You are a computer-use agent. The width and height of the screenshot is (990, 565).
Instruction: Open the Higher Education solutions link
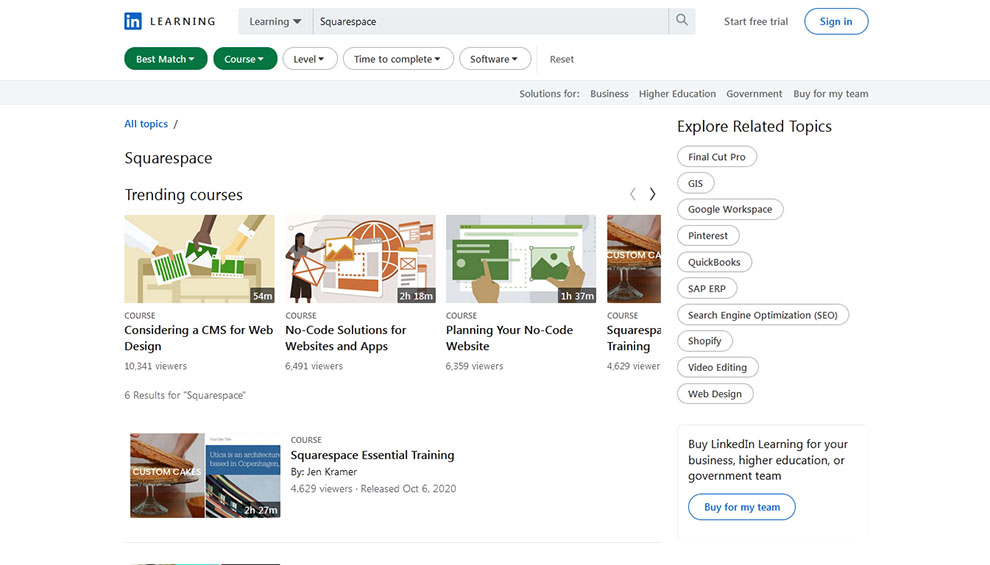tap(677, 93)
